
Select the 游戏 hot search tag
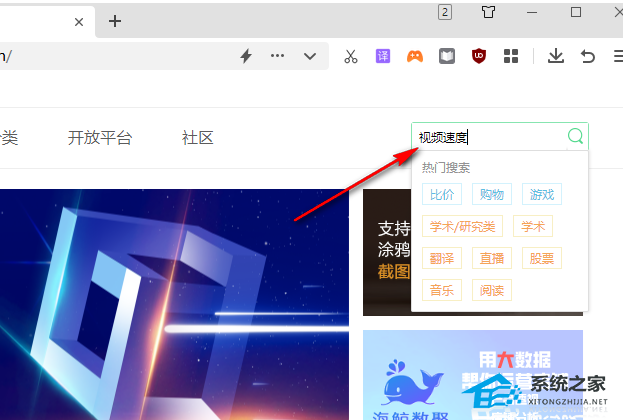(542, 194)
